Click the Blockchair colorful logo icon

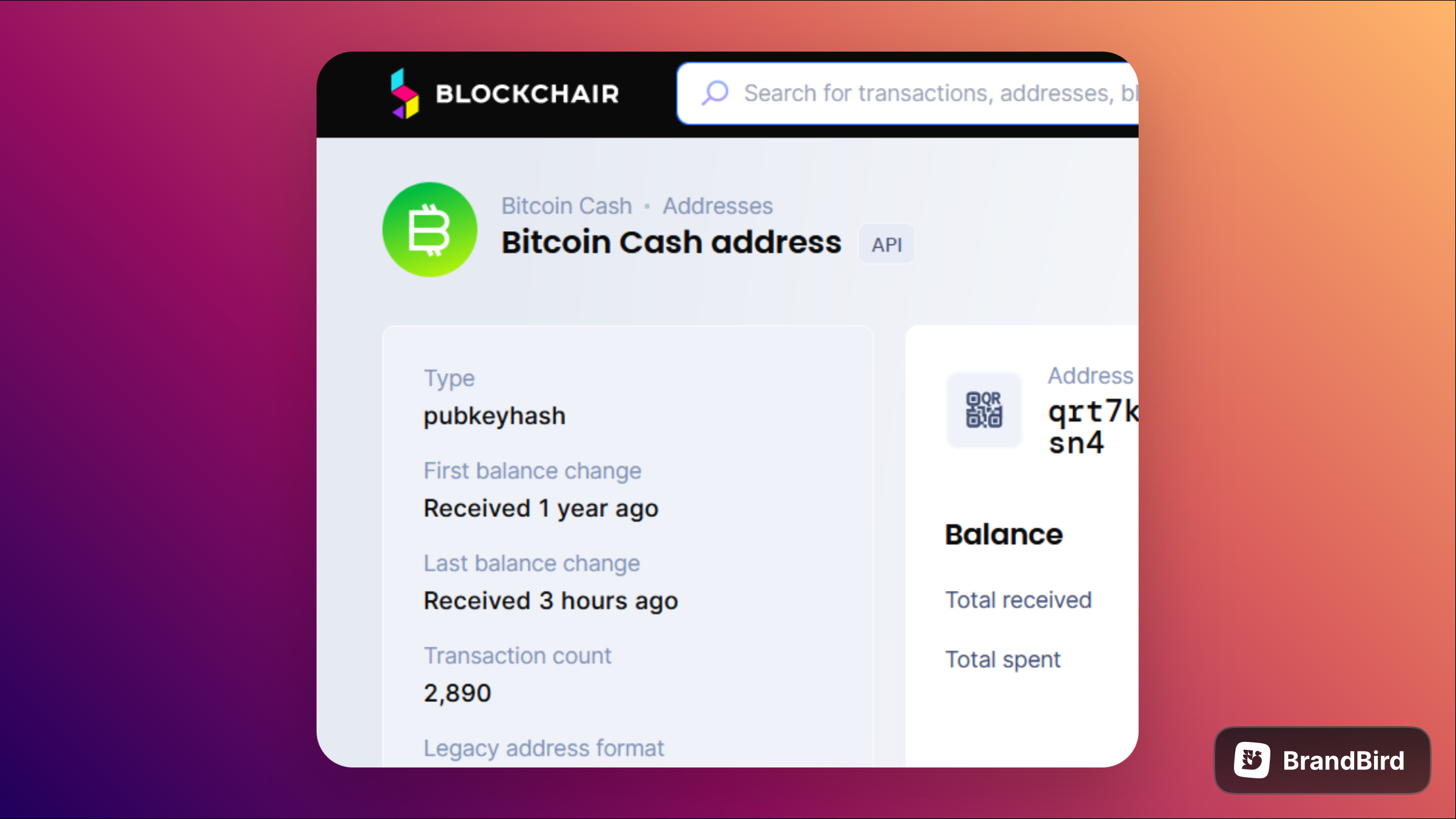click(405, 93)
